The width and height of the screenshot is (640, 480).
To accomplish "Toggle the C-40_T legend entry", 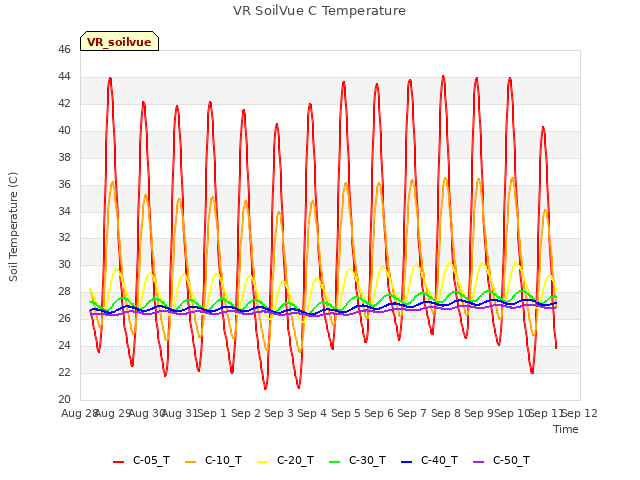I will pos(429,460).
